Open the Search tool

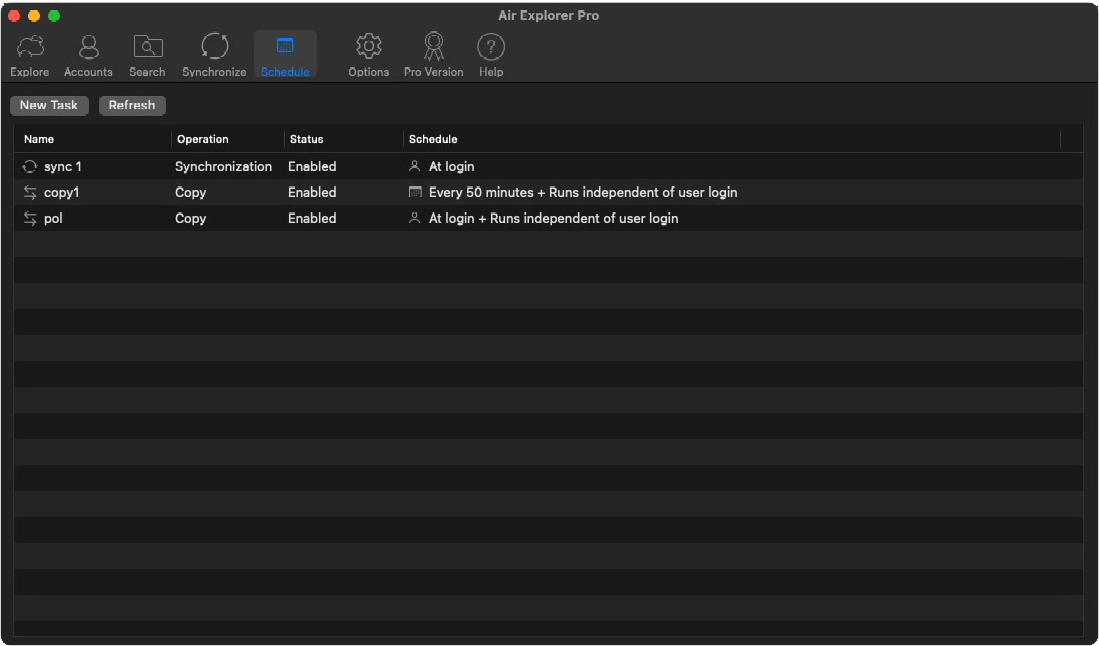pos(147,54)
